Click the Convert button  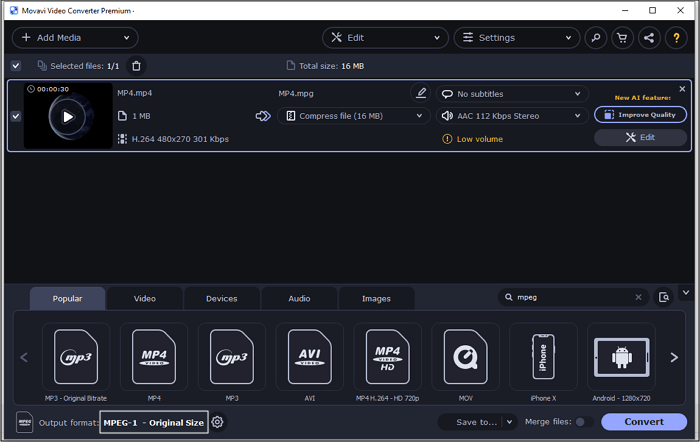pyautogui.click(x=644, y=422)
